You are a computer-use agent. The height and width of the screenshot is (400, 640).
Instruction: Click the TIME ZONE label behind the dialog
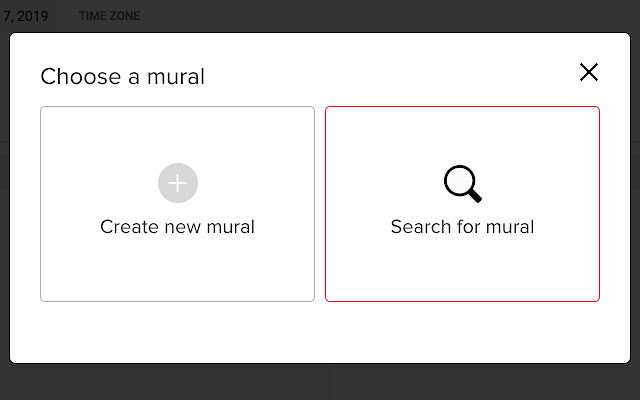coord(109,16)
